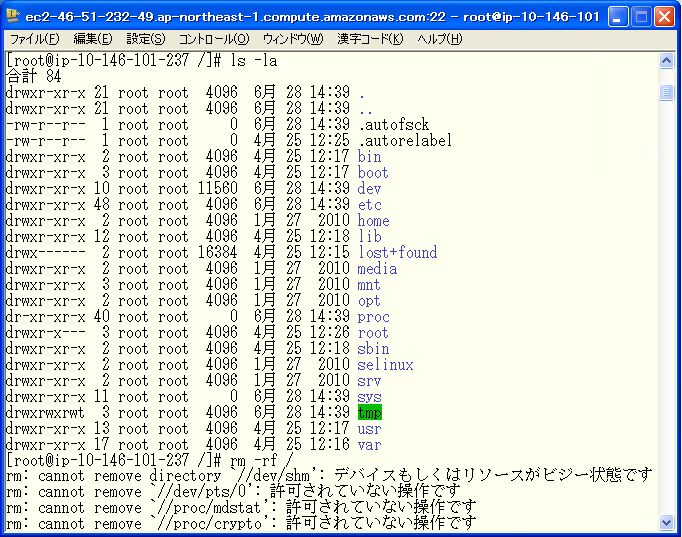
Task: Maximize the terminal window
Action: pos(641,17)
